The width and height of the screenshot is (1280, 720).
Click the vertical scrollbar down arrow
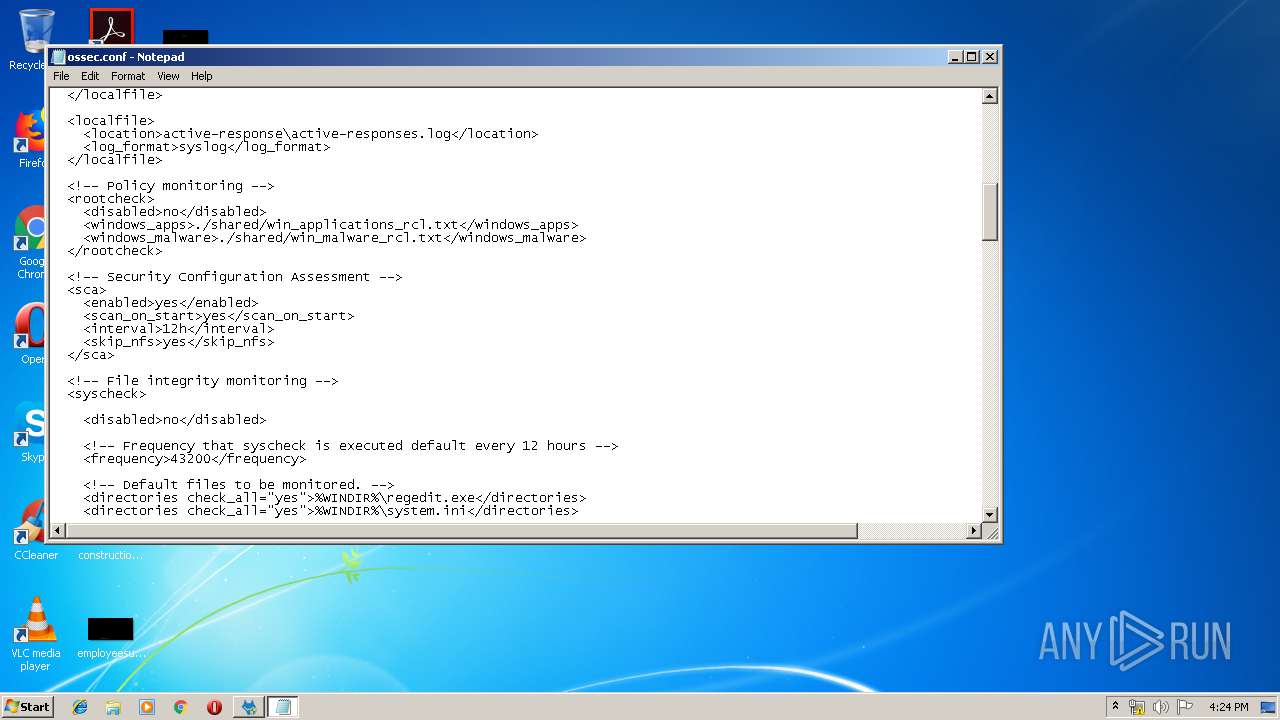click(990, 515)
